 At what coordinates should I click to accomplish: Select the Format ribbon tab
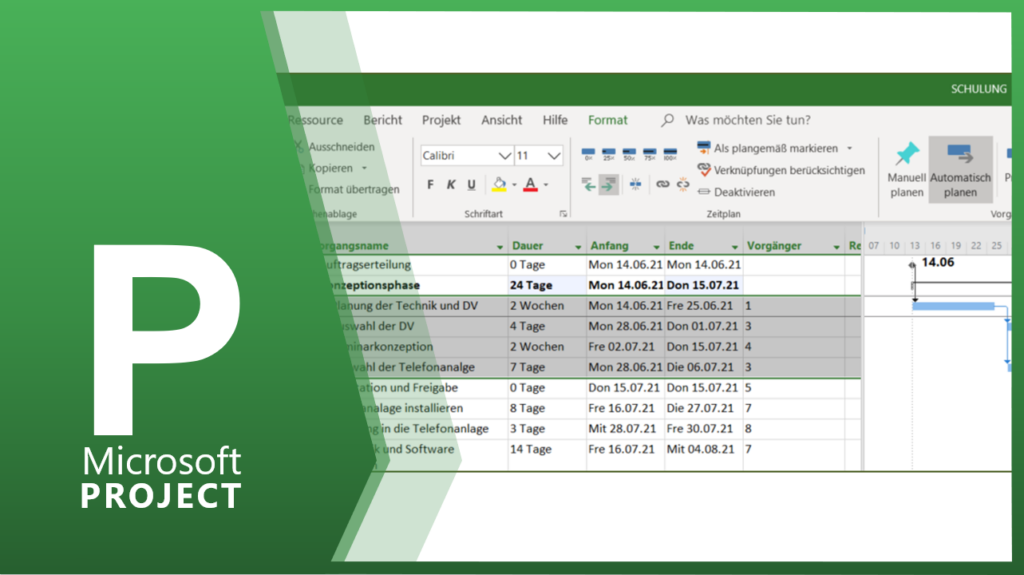tap(607, 120)
